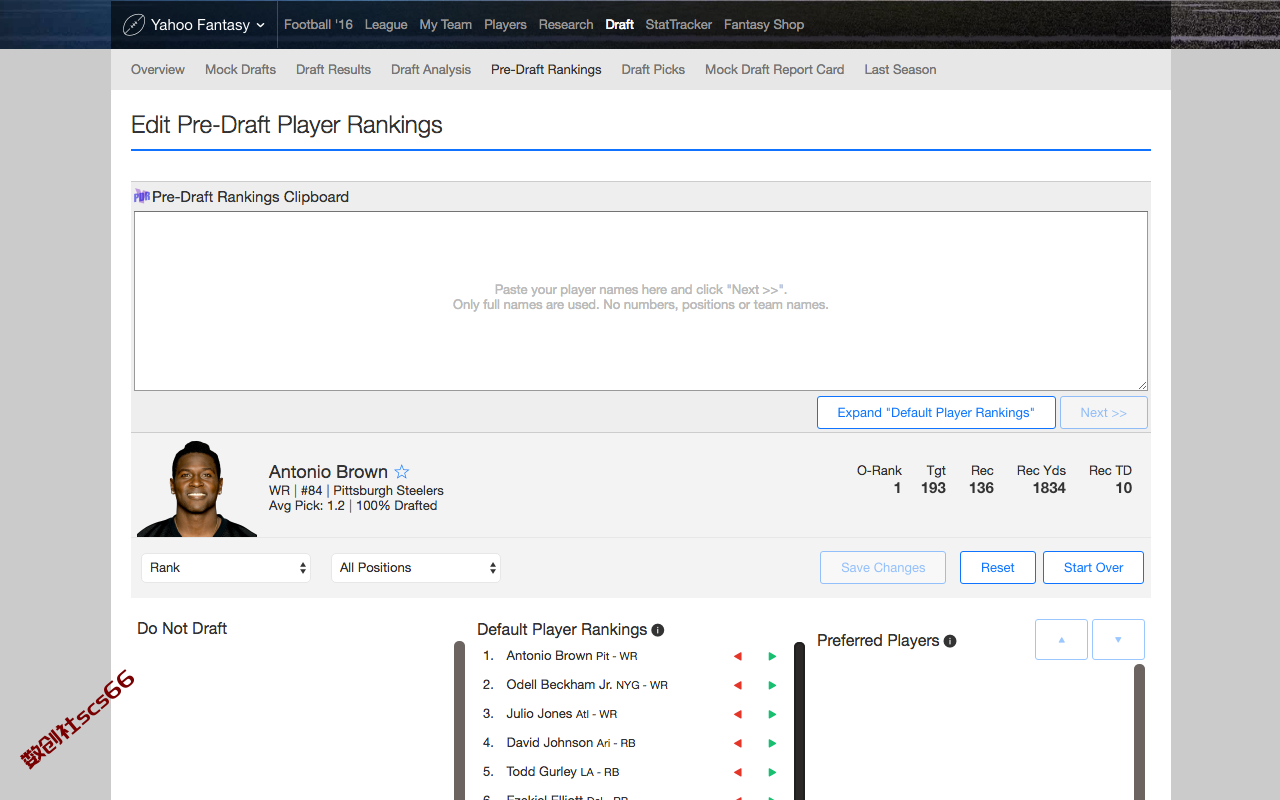The height and width of the screenshot is (800, 1280).
Task: Click the Rec Yds value 1834
Action: pos(1049,488)
